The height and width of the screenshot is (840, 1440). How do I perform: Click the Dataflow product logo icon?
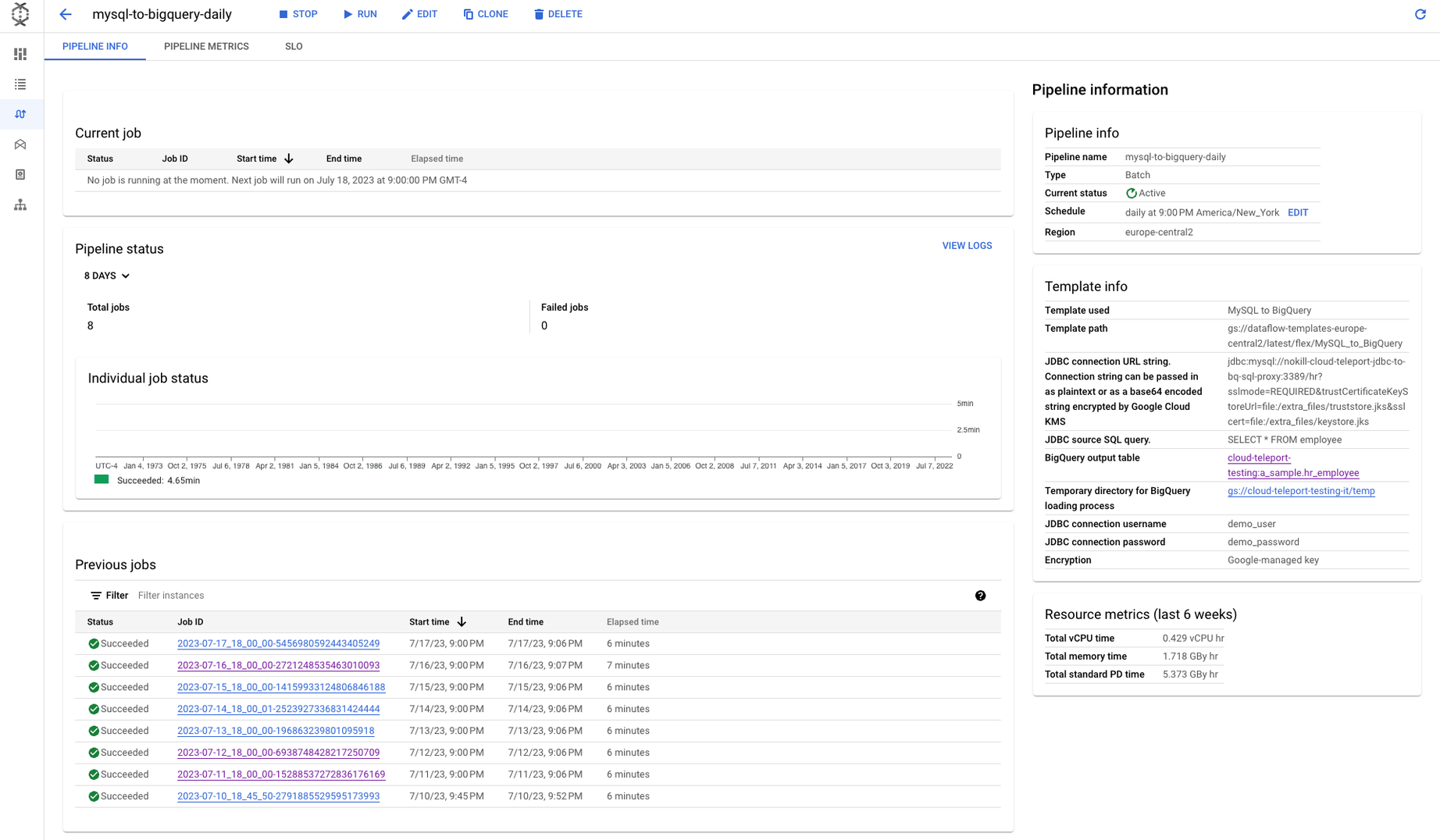(x=20, y=14)
